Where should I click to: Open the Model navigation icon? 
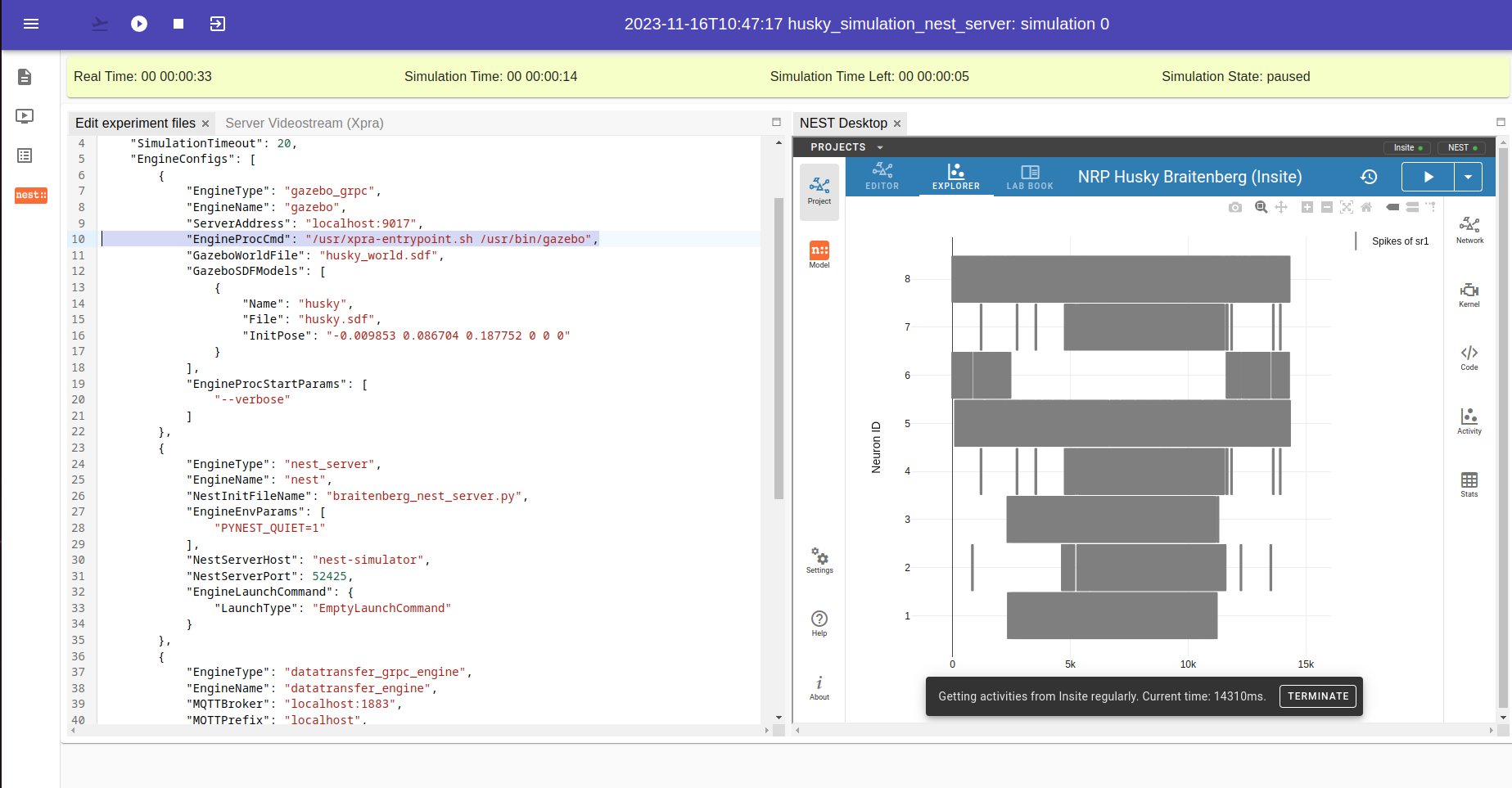pos(819,254)
